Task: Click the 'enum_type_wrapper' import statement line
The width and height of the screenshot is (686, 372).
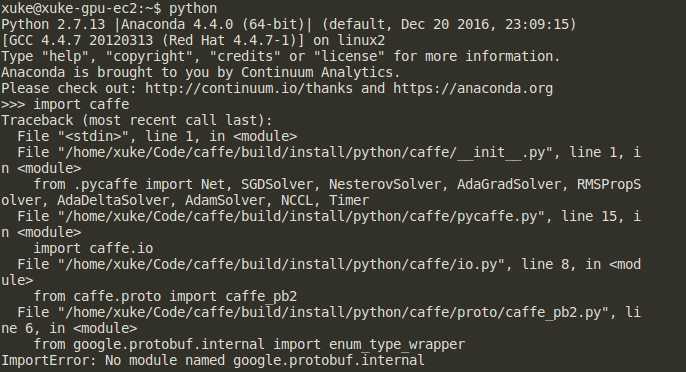Action: point(249,344)
